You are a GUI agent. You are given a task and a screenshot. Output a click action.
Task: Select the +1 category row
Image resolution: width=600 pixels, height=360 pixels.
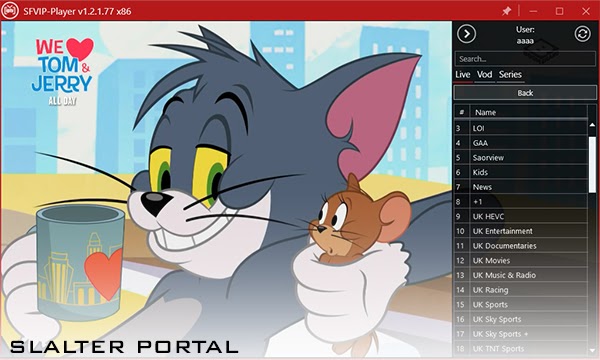coord(521,202)
